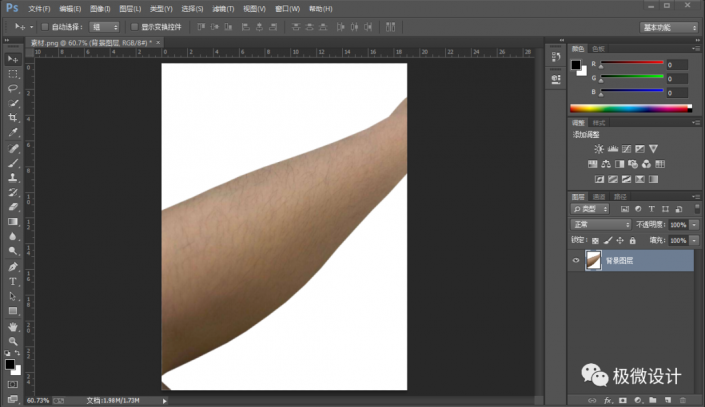Select the 背景图层 layer thumbnail

coord(593,260)
